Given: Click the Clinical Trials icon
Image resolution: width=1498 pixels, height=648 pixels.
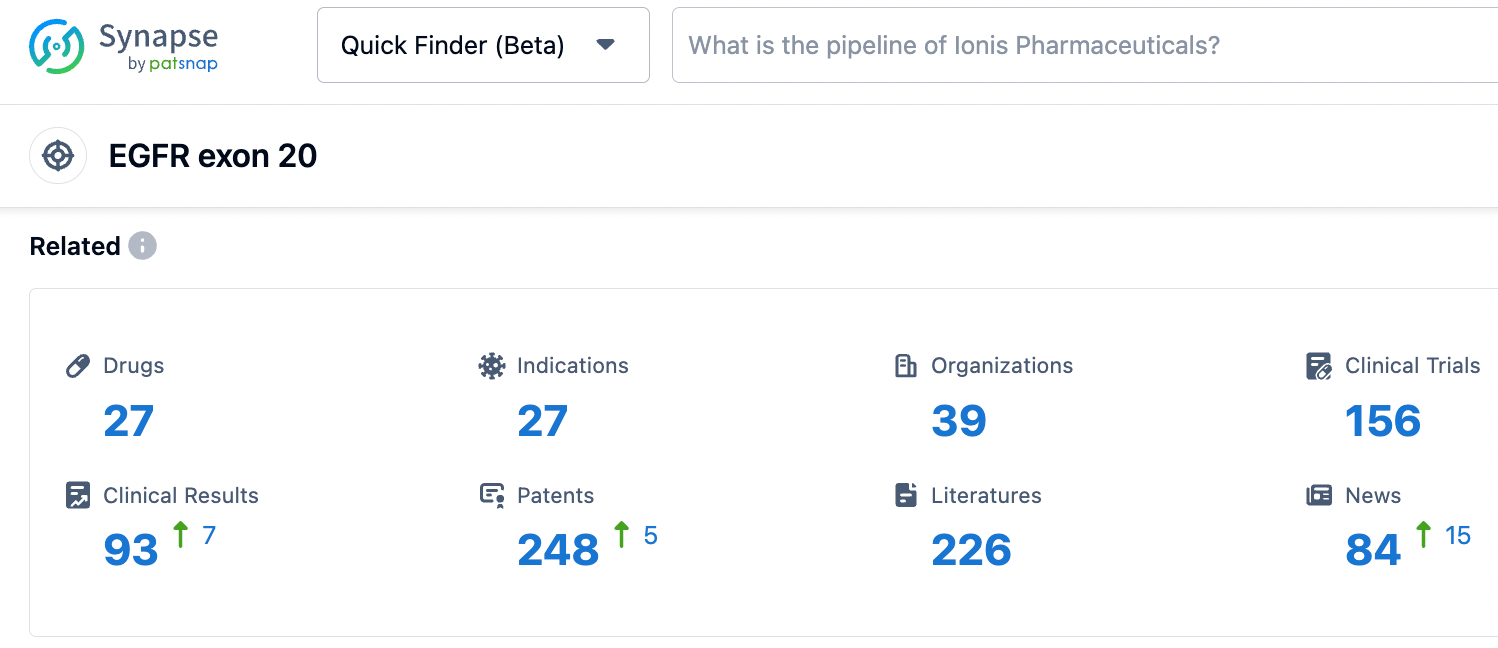Looking at the screenshot, I should pyautogui.click(x=1319, y=366).
